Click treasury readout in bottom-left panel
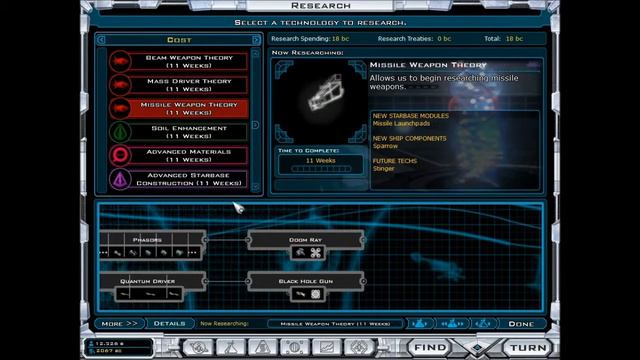Image resolution: width=640 pixels, height=360 pixels. point(109,351)
